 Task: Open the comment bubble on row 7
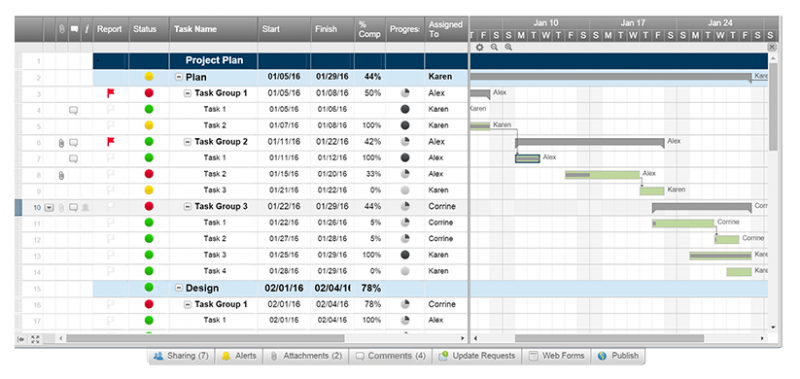[x=73, y=159]
